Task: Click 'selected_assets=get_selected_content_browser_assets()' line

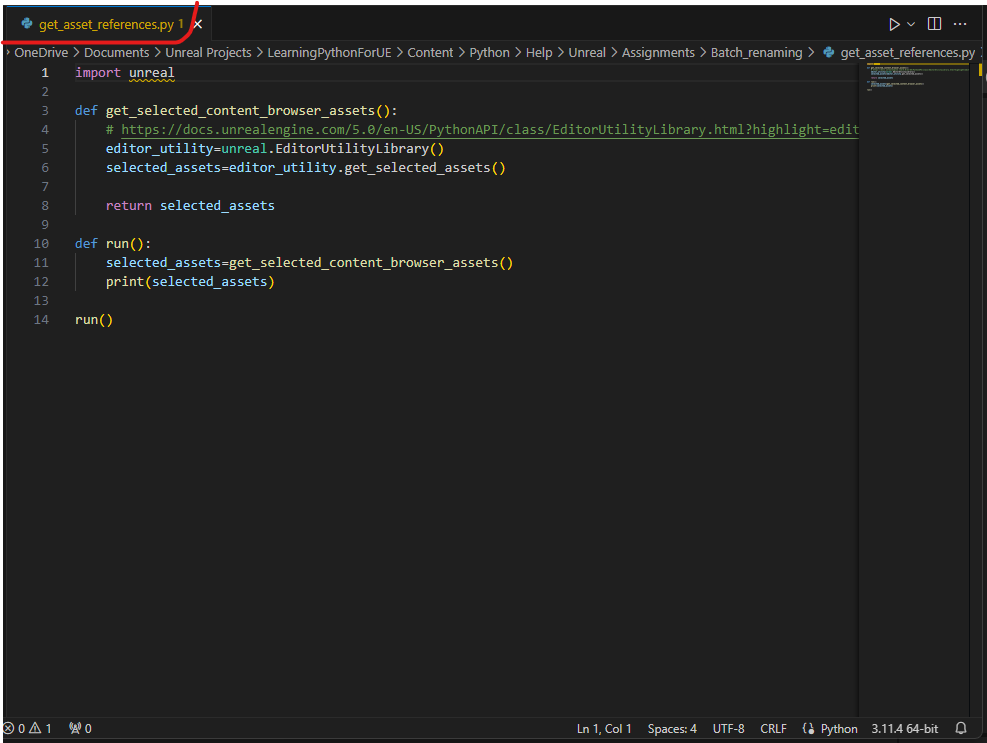Action: click(309, 263)
